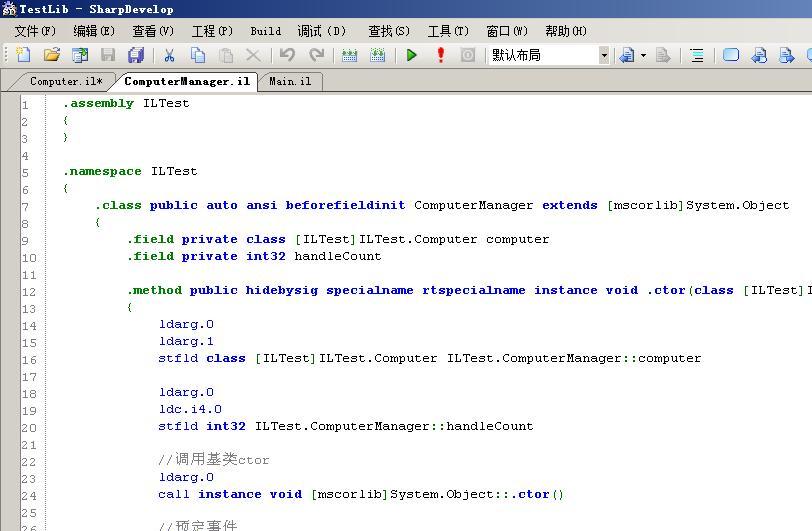Open the 查找(S) menu
The height and width of the screenshot is (531, 812).
tap(389, 31)
